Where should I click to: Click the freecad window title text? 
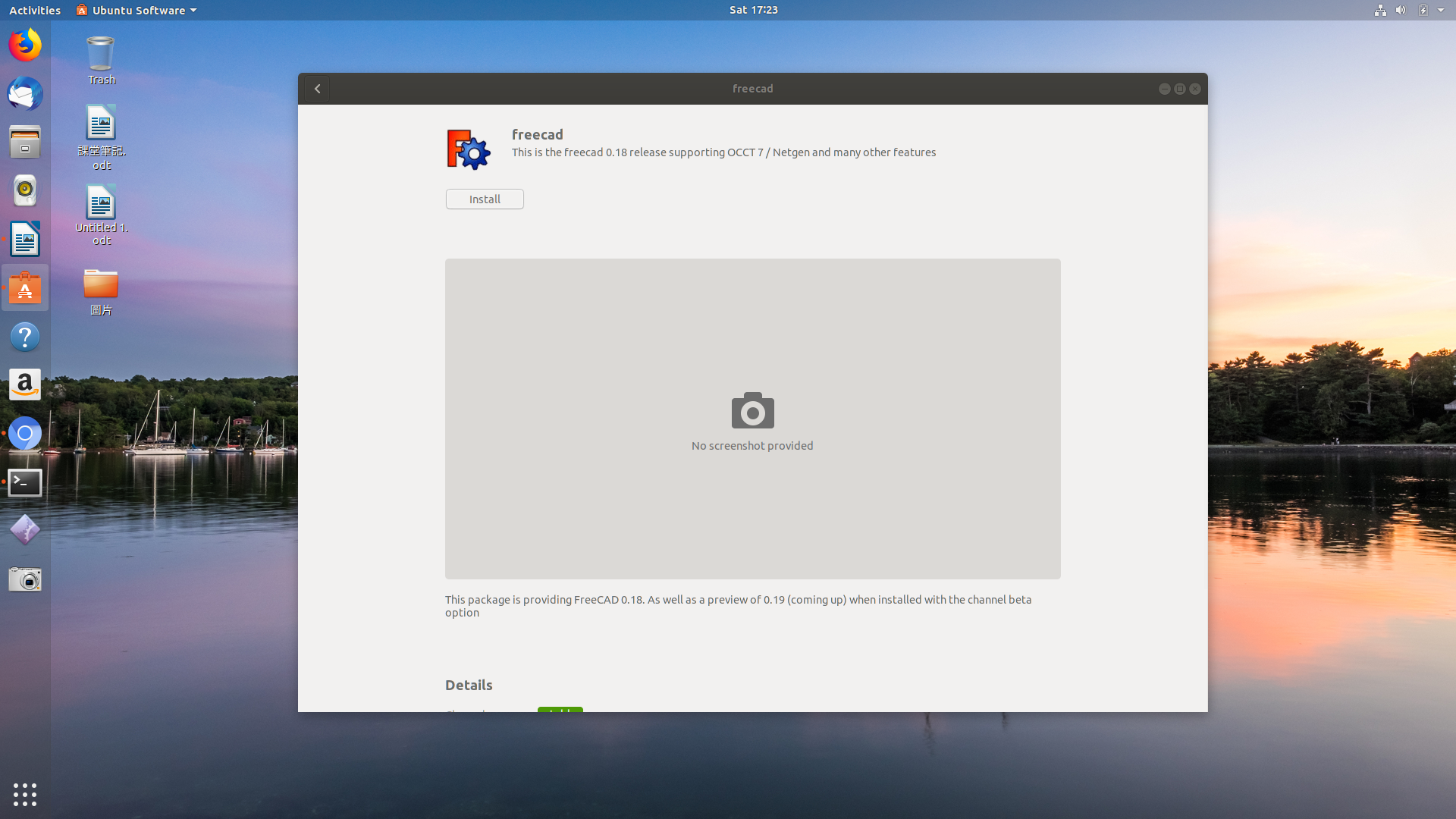pos(752,89)
